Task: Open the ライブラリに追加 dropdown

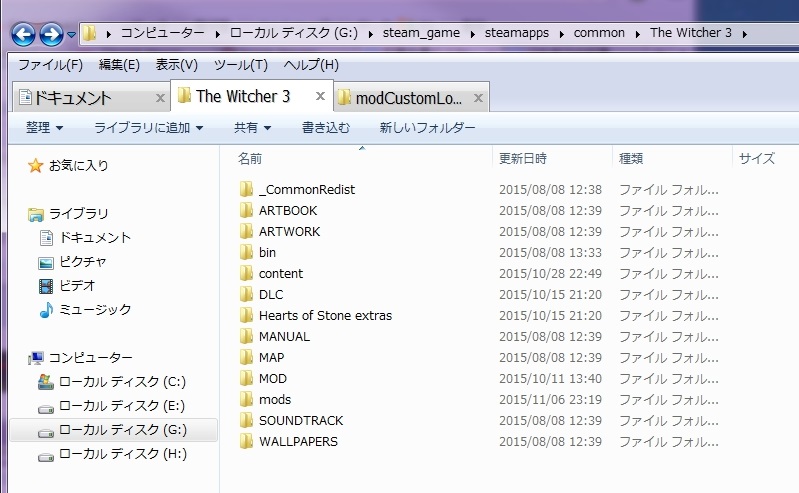Action: pos(148,127)
